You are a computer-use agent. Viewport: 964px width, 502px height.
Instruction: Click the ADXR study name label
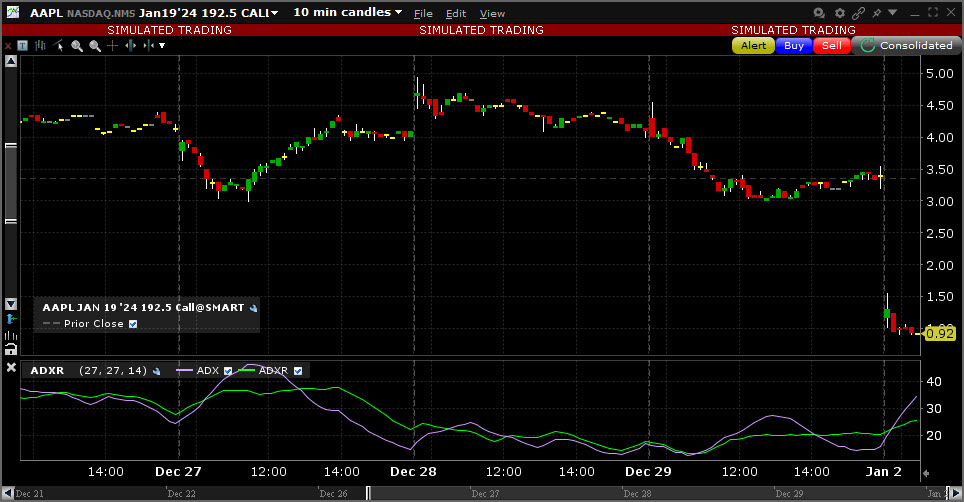point(47,371)
